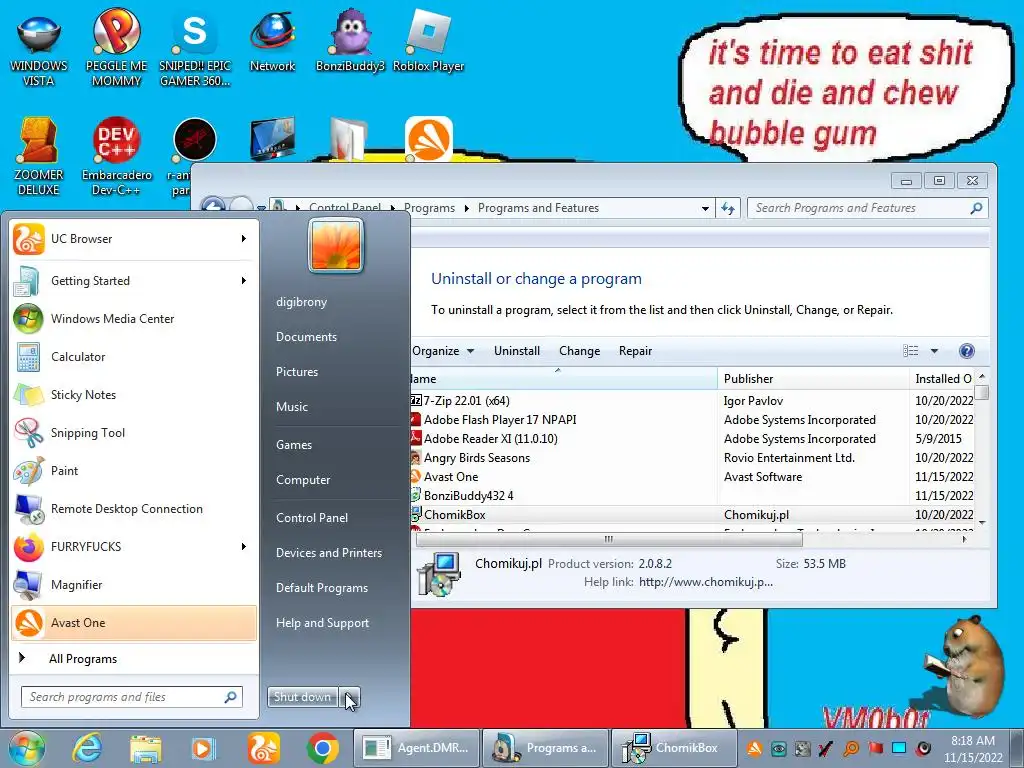This screenshot has width=1024, height=768.
Task: Open Sticky Notes from the Start menu
Action: pos(134,394)
